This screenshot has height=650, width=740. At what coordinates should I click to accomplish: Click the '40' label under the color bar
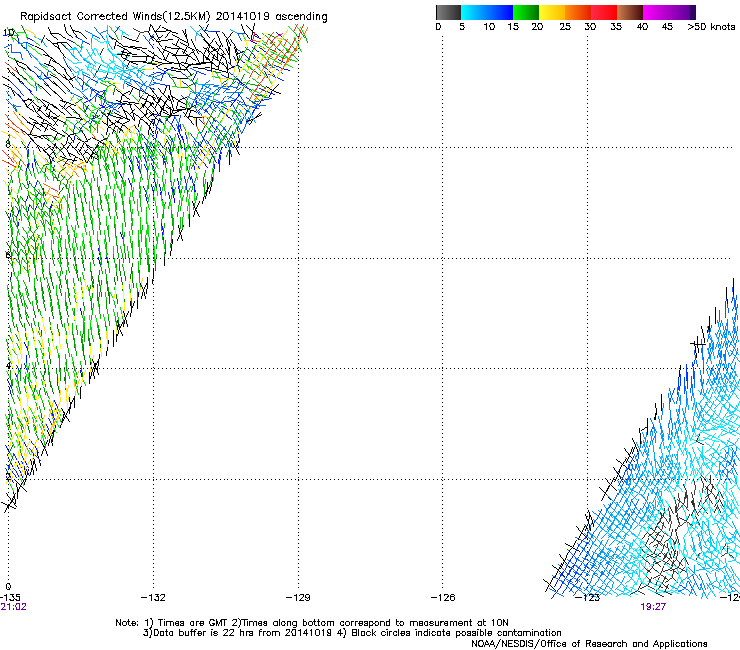tap(642, 27)
